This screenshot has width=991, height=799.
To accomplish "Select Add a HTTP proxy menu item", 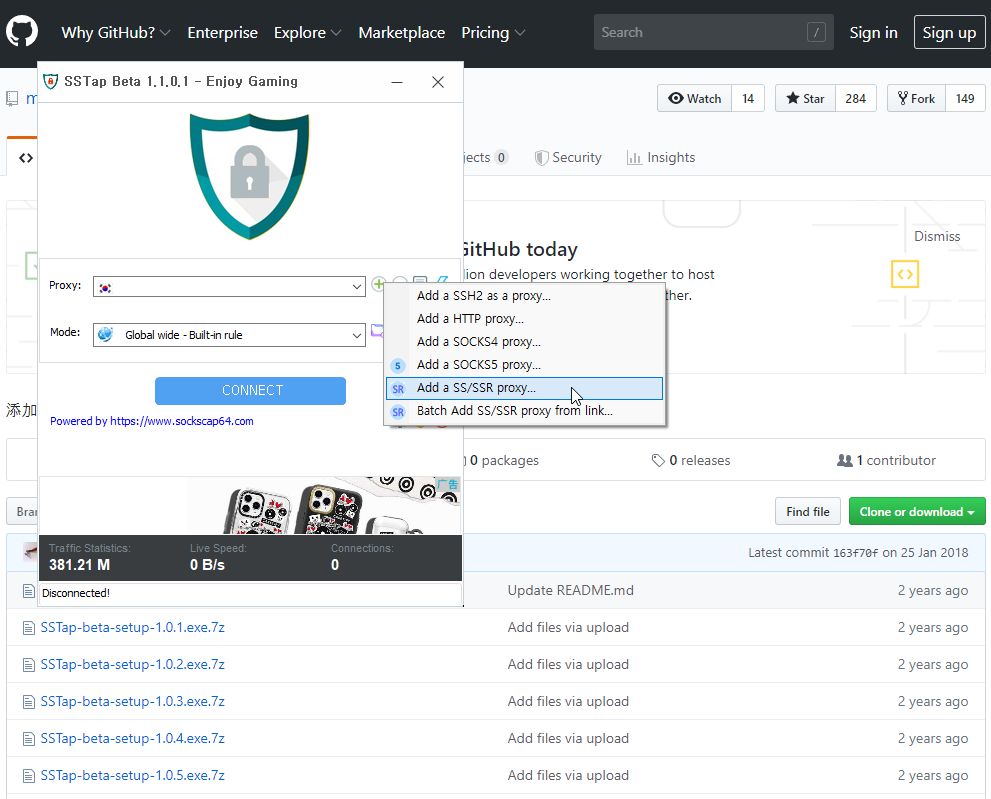I will pos(525,319).
